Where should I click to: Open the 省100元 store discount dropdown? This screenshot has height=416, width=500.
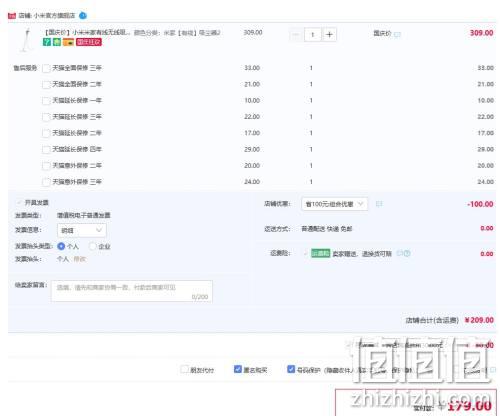click(334, 204)
